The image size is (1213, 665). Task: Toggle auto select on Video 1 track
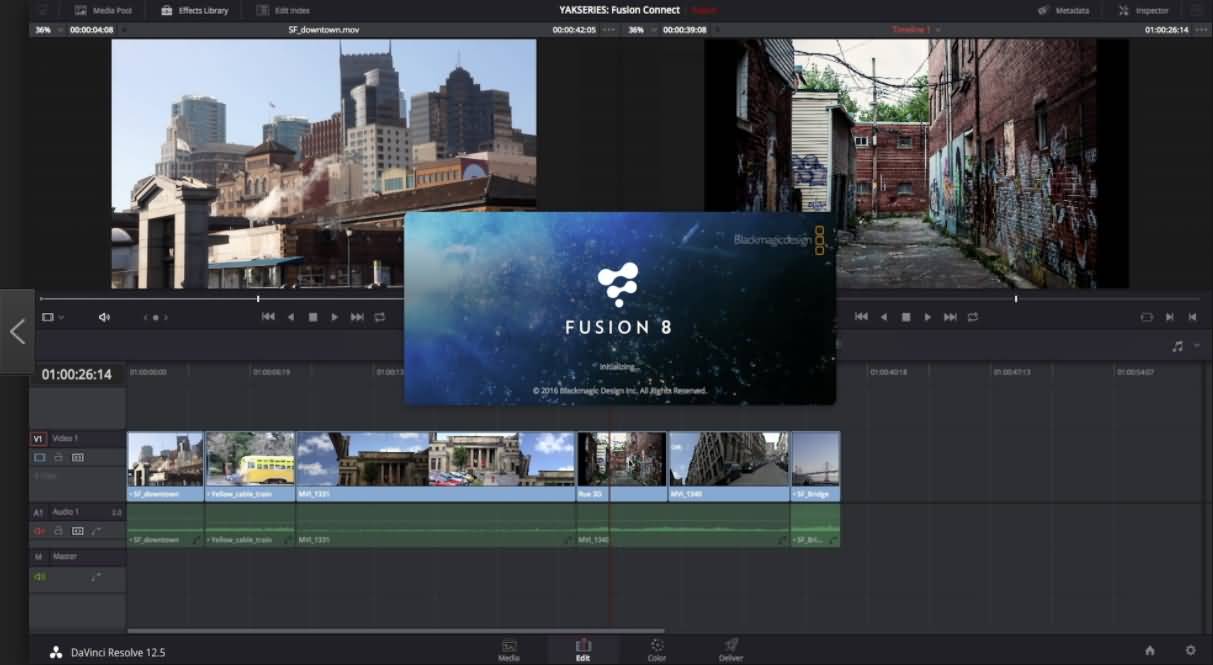tap(78, 457)
